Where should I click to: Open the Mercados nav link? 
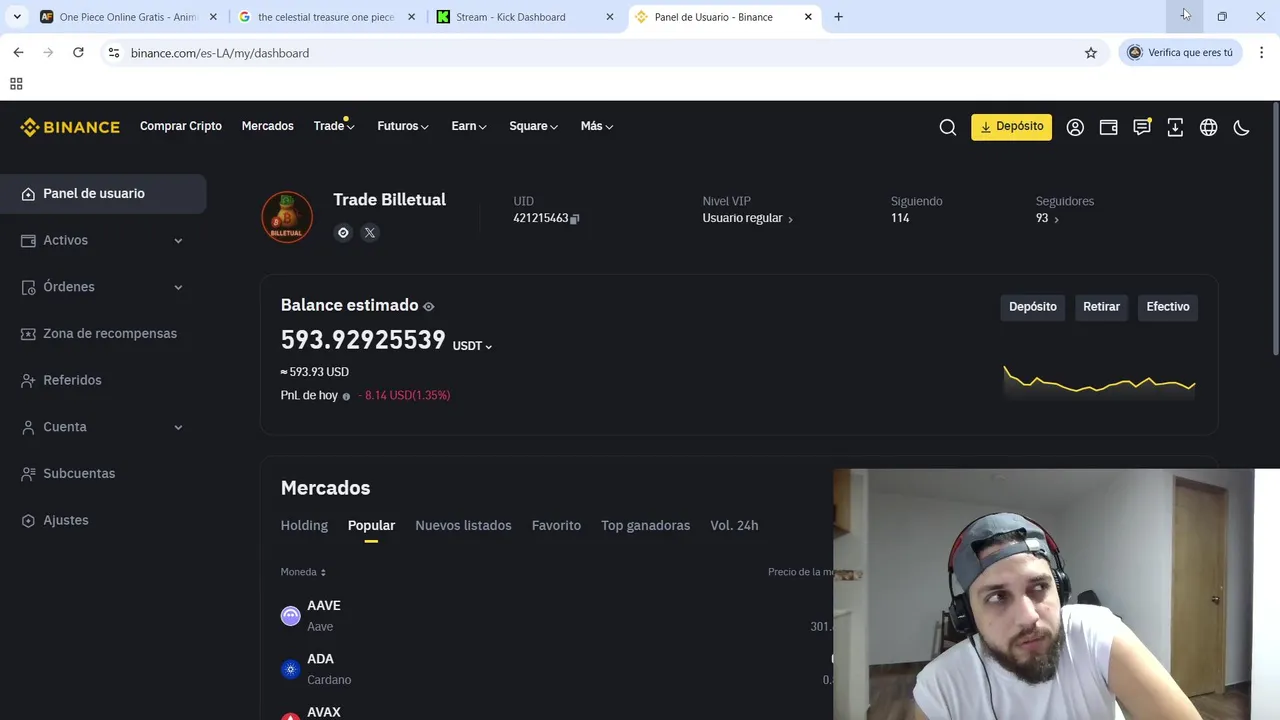coord(267,126)
